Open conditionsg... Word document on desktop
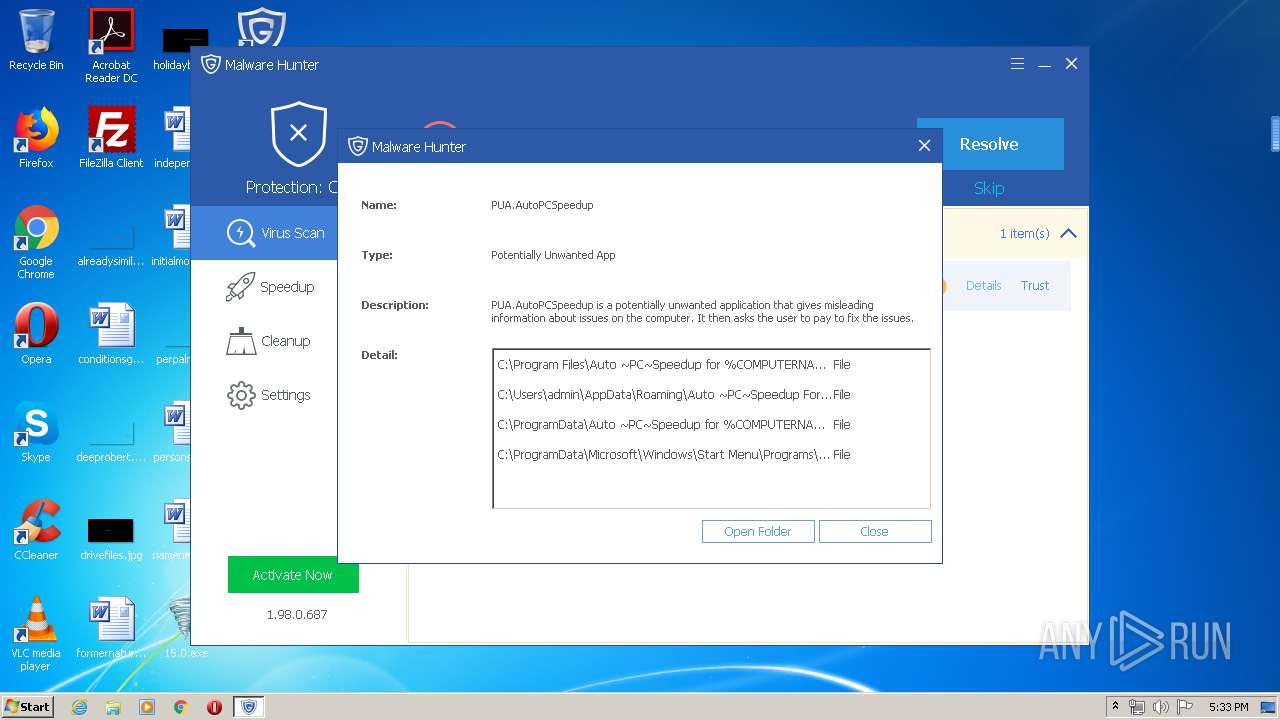This screenshot has height=720, width=1280. [x=111, y=334]
